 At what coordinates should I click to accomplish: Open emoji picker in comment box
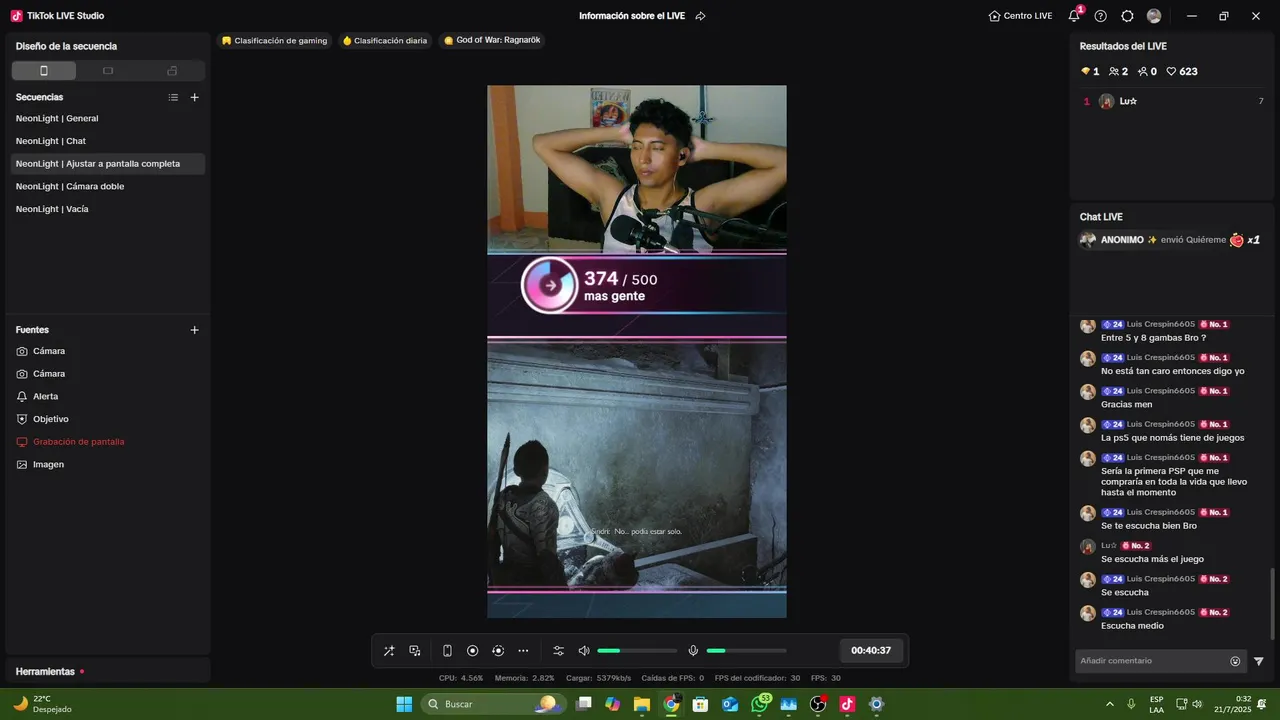(1235, 661)
